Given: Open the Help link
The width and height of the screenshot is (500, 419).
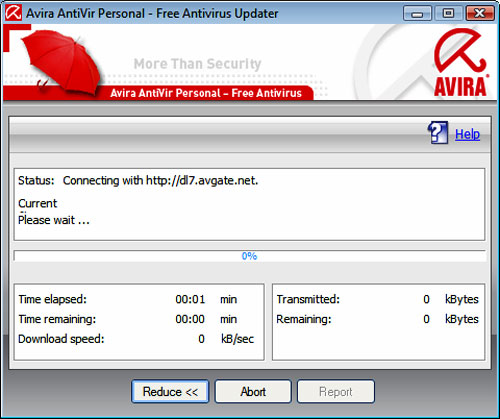Looking at the screenshot, I should [467, 134].
